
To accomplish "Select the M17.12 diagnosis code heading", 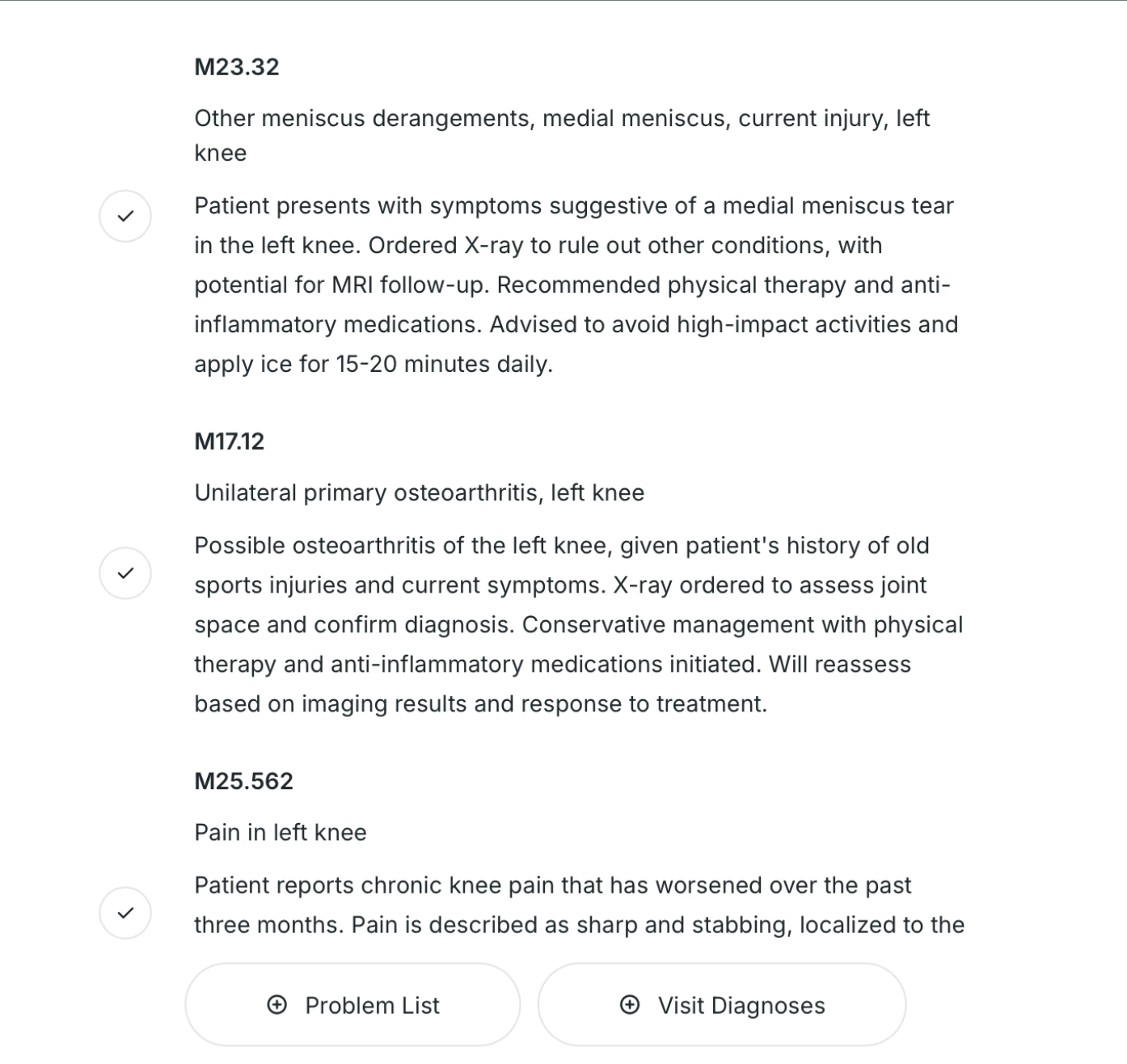I will (x=230, y=441).
